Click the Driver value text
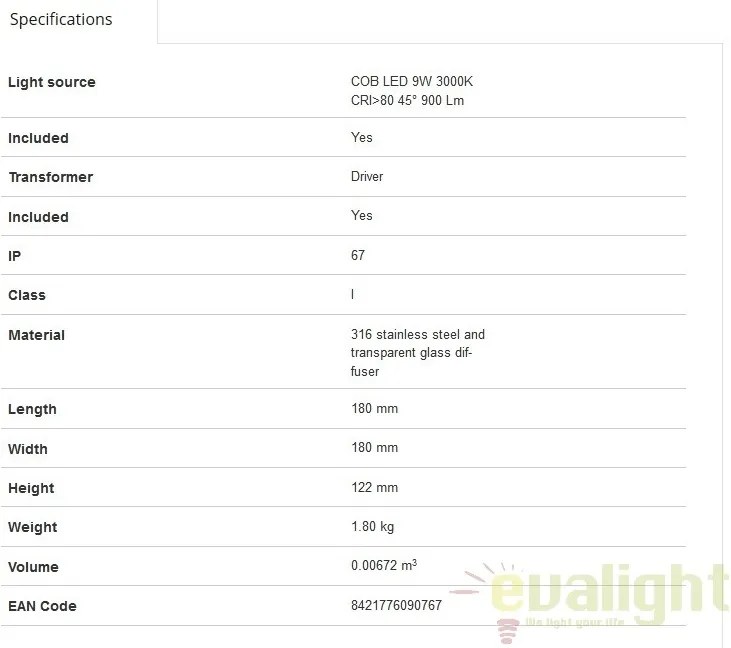 click(x=367, y=176)
